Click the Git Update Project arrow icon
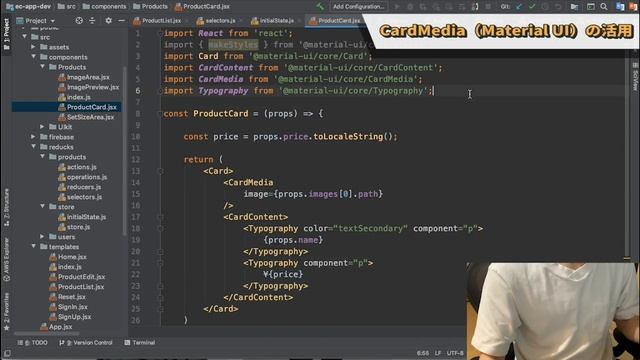This screenshot has height=360, width=640. pyautogui.click(x=519, y=7)
